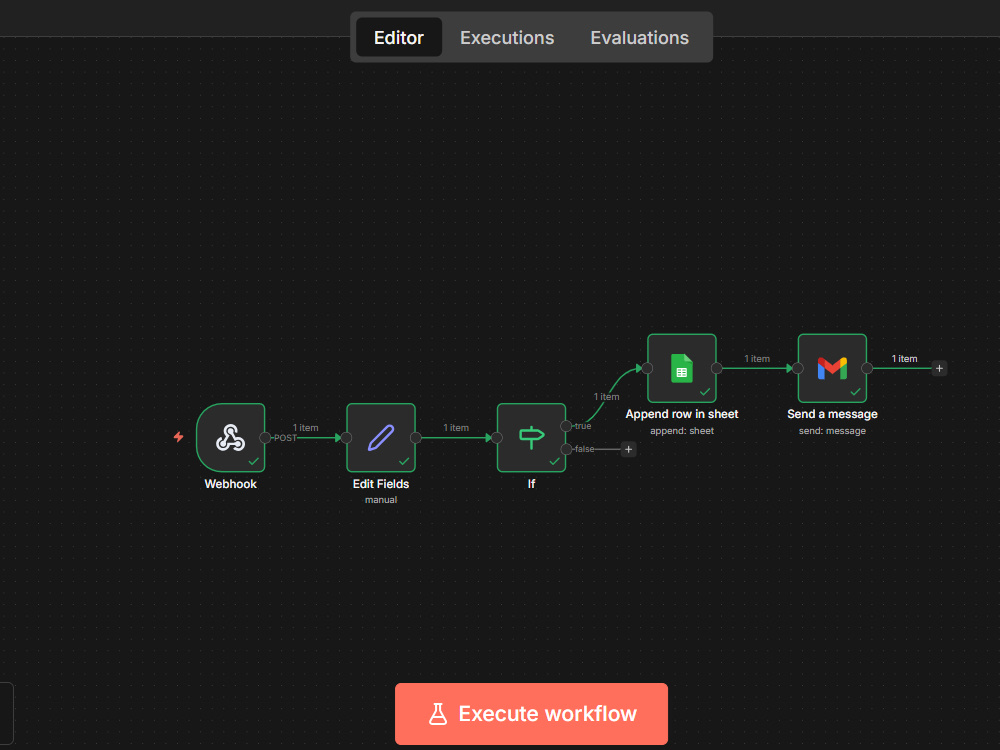Image resolution: width=1000 pixels, height=750 pixels.
Task: Click the false output connector of If
Action: click(x=566, y=449)
